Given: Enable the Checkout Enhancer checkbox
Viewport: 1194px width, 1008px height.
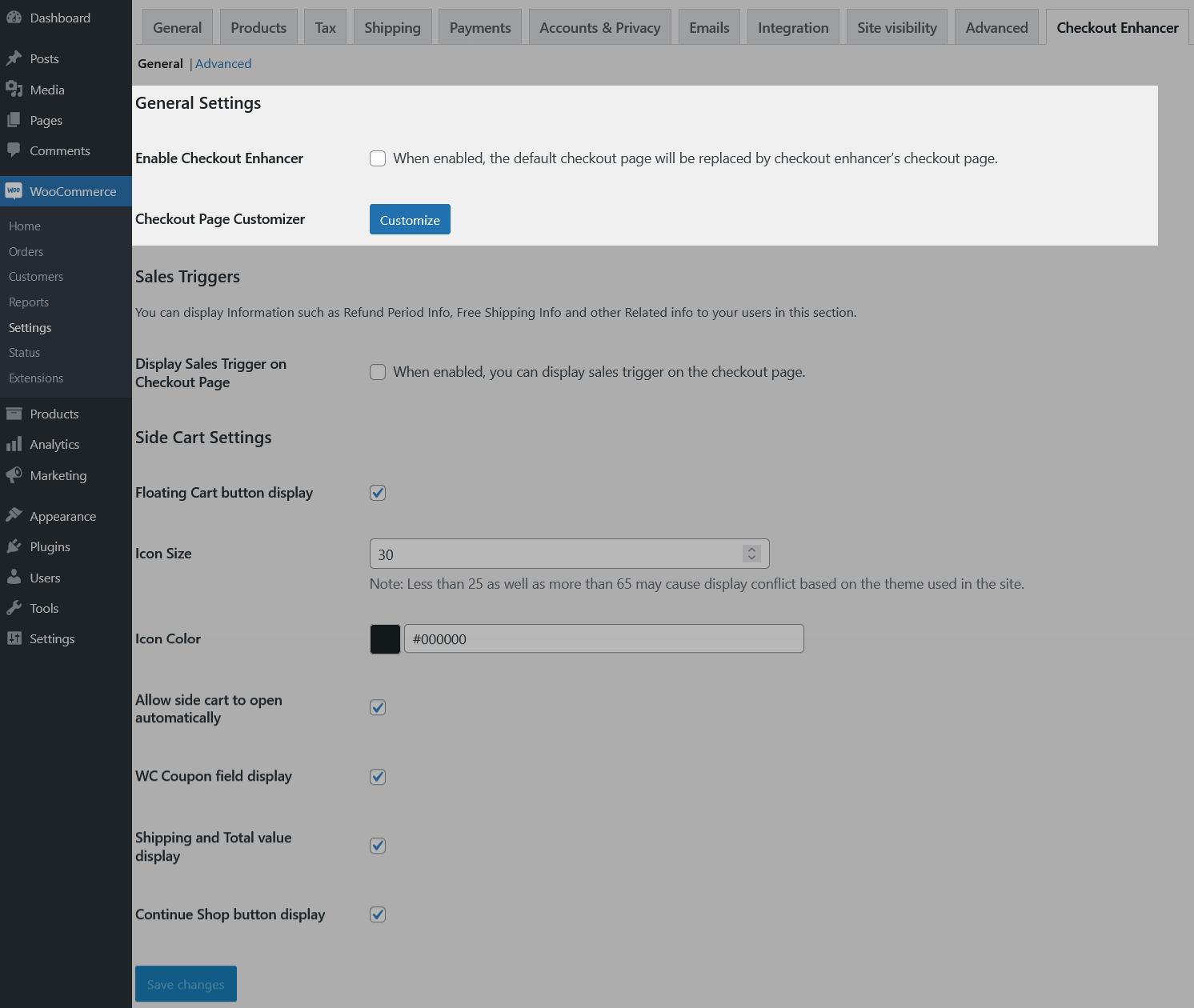Looking at the screenshot, I should pos(377,158).
